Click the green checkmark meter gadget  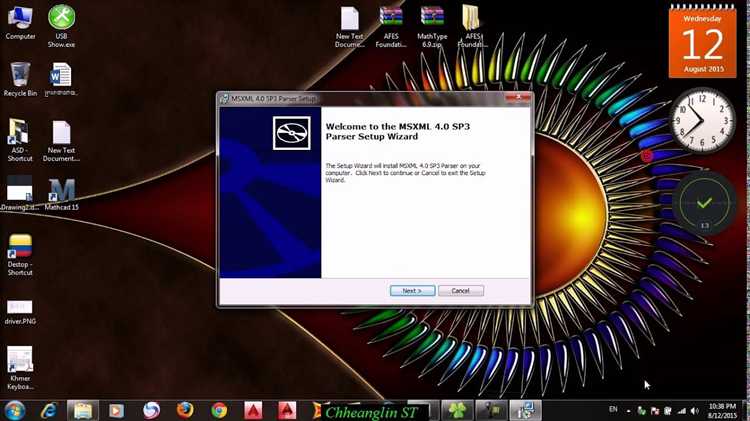point(704,203)
